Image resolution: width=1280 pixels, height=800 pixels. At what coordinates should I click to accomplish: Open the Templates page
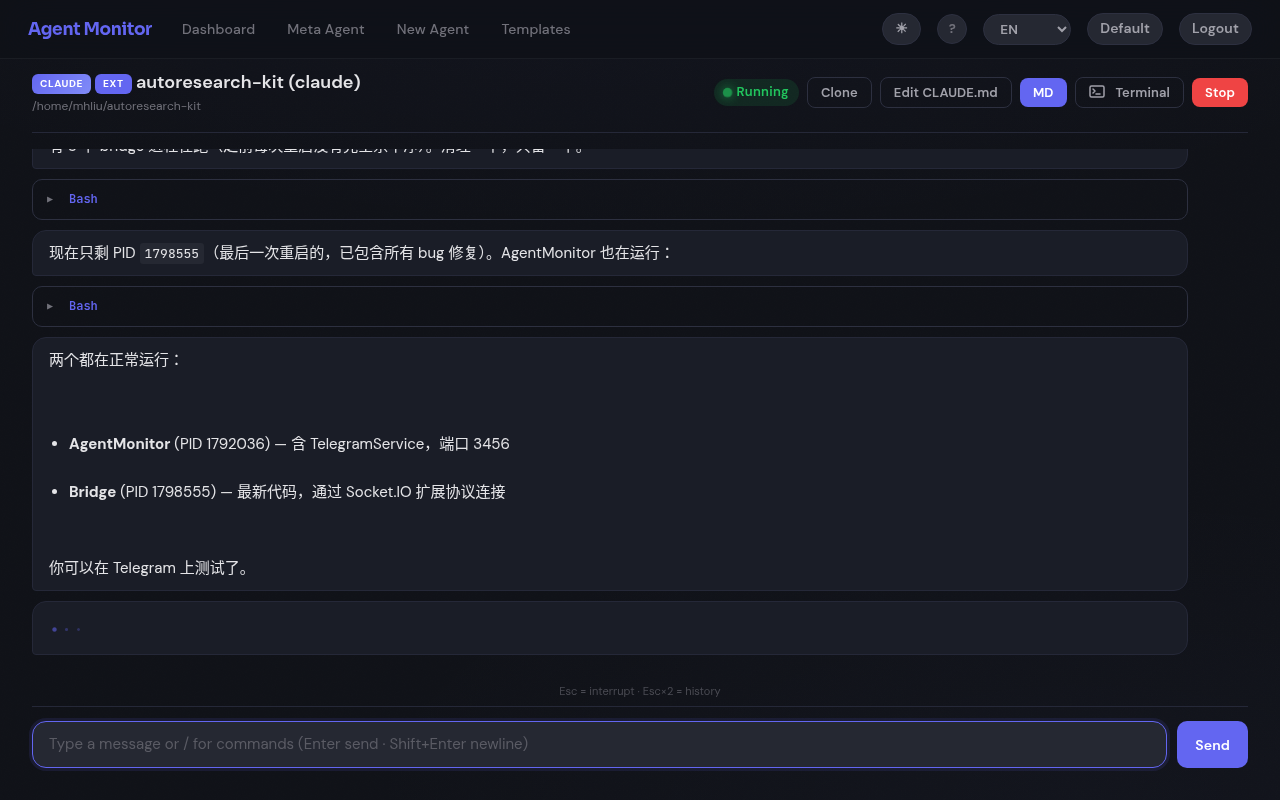click(x=536, y=29)
